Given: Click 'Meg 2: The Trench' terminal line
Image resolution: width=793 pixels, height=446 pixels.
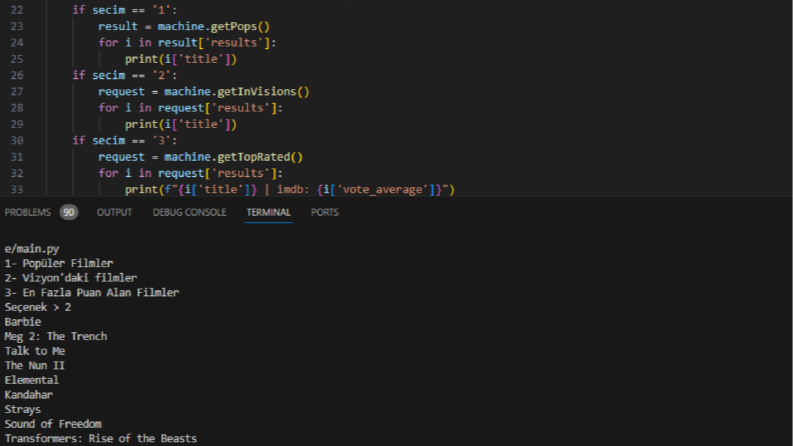Looking at the screenshot, I should coord(56,337).
